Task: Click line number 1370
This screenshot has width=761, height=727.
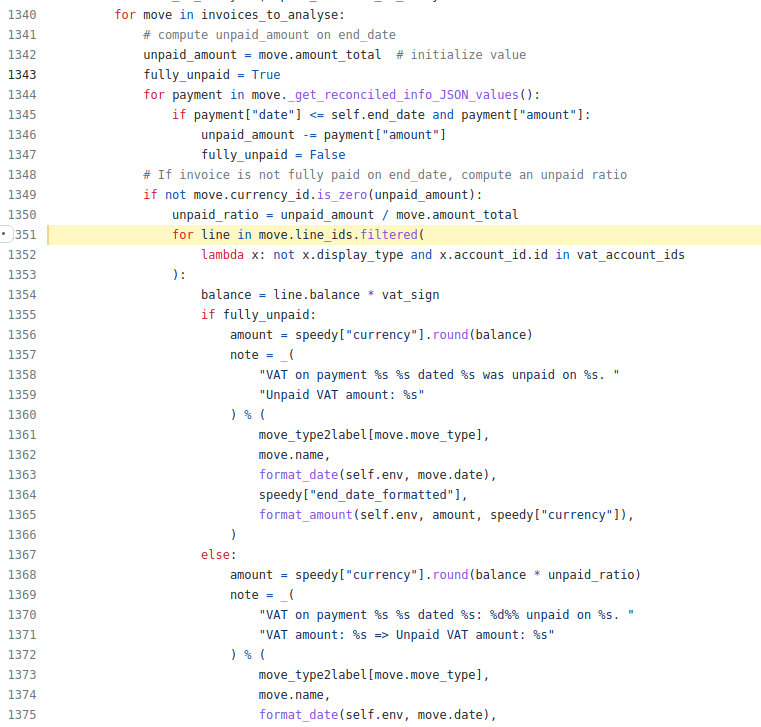Action: pyautogui.click(x=22, y=615)
